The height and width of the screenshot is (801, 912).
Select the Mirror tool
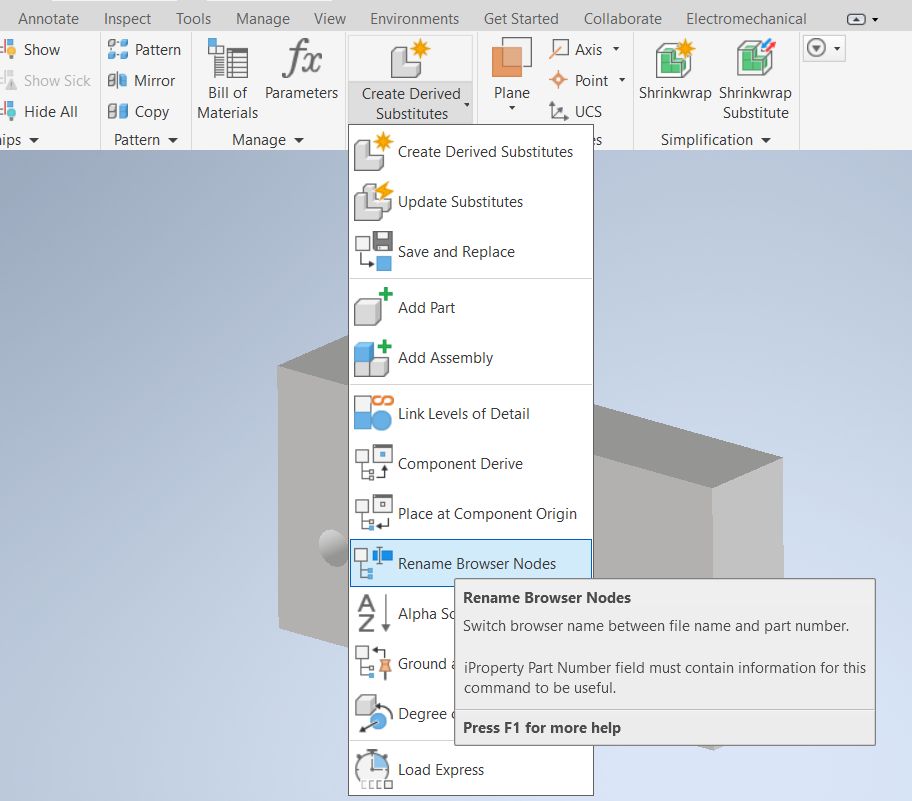142,80
